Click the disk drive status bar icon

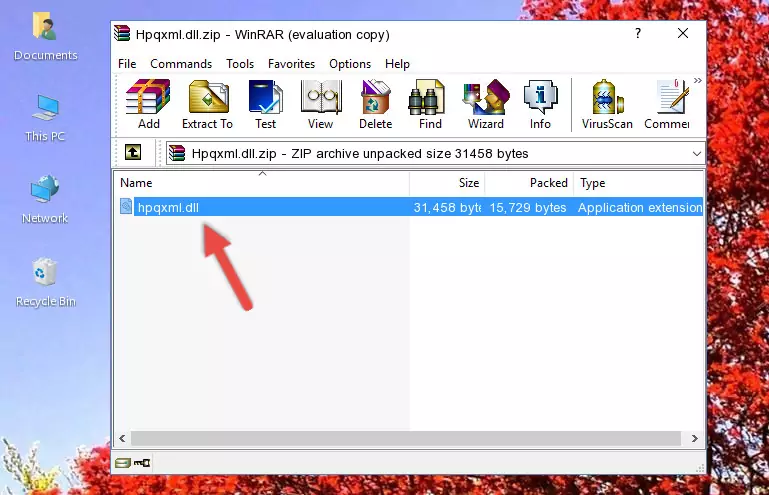(123, 462)
